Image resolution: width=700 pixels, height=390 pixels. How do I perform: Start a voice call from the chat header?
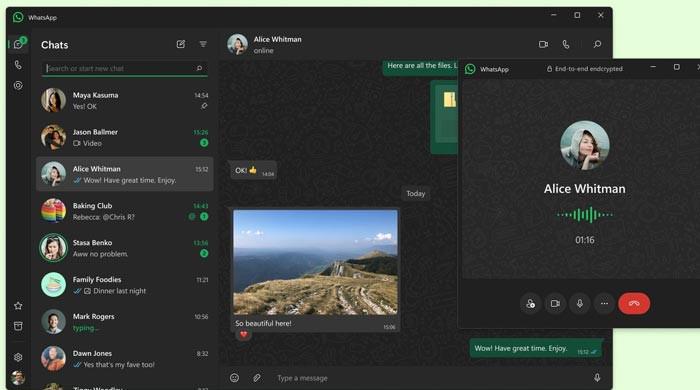click(566, 44)
